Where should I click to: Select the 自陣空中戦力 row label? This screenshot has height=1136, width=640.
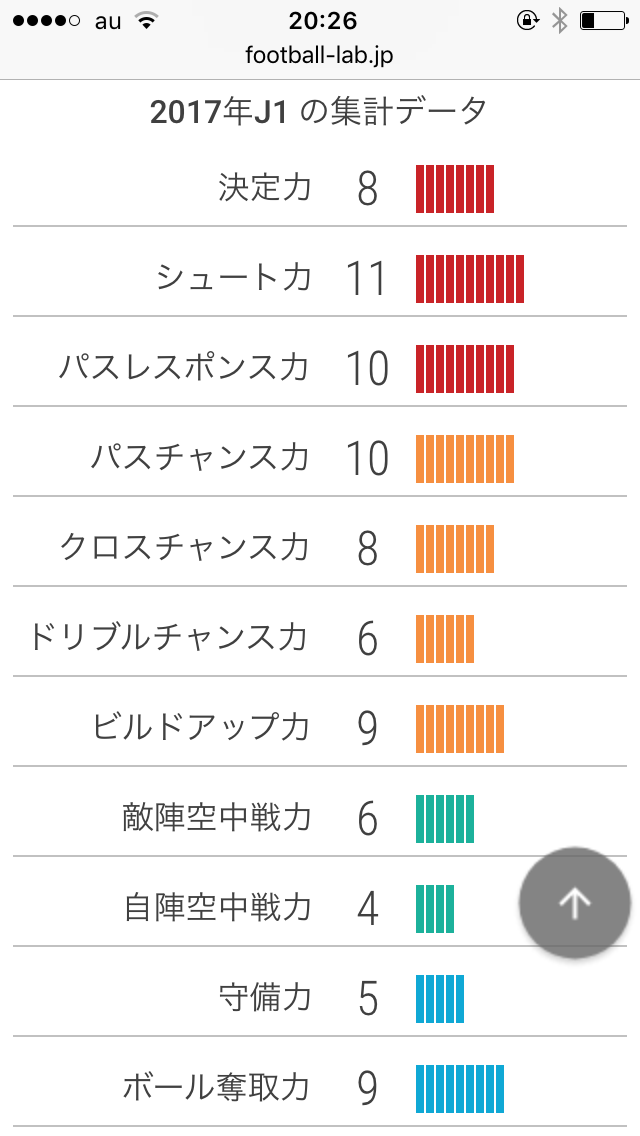point(218,907)
